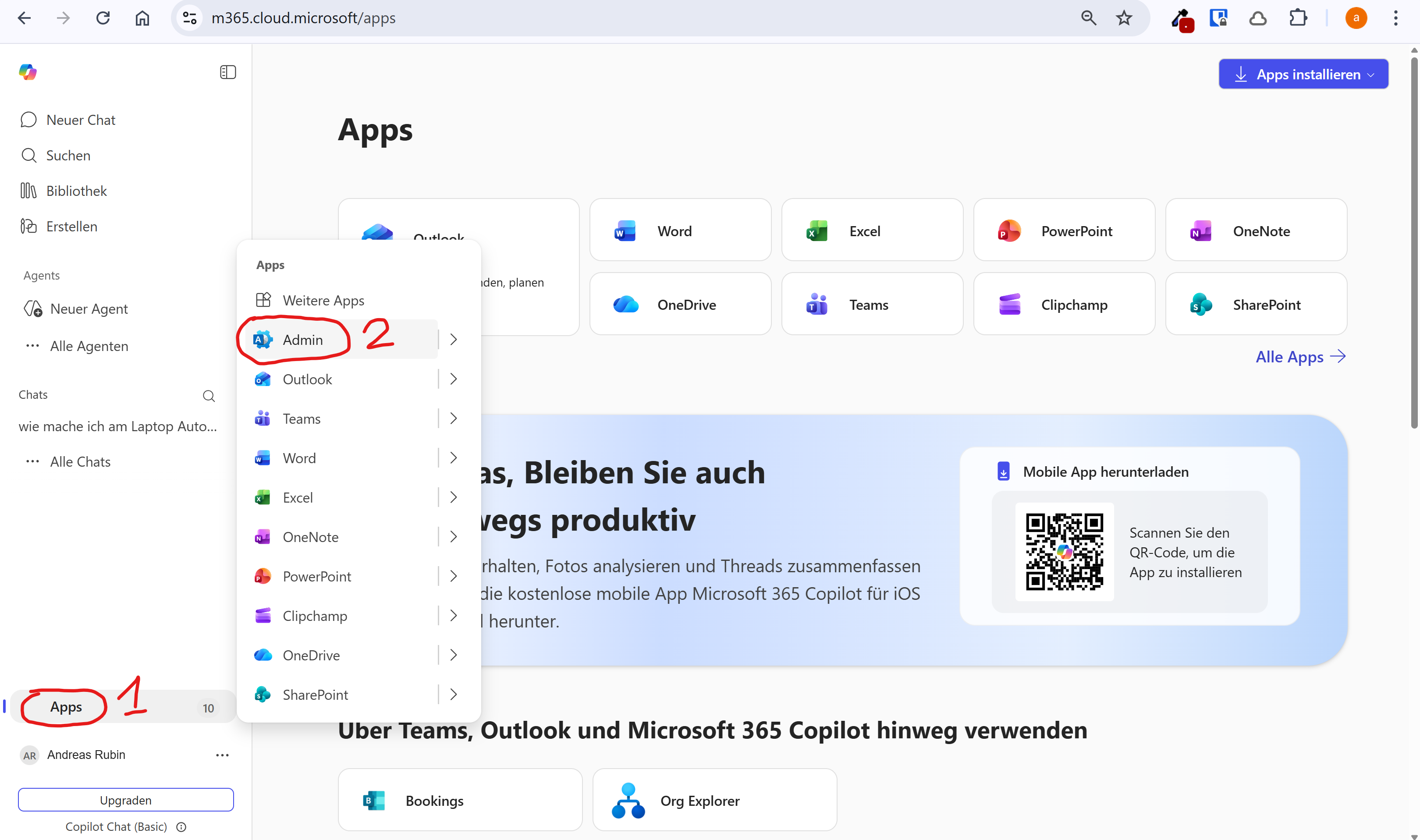Viewport: 1420px width, 840px height.
Task: Select Admin in the Apps menu
Action: tap(303, 339)
